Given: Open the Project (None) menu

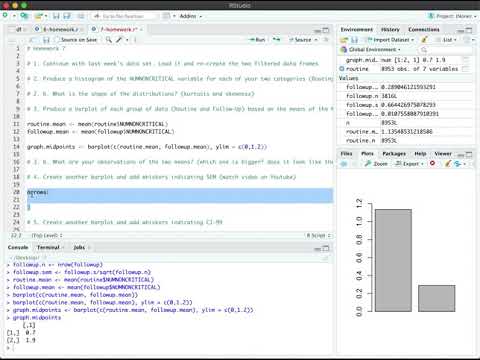Looking at the screenshot, I should pos(452,16).
